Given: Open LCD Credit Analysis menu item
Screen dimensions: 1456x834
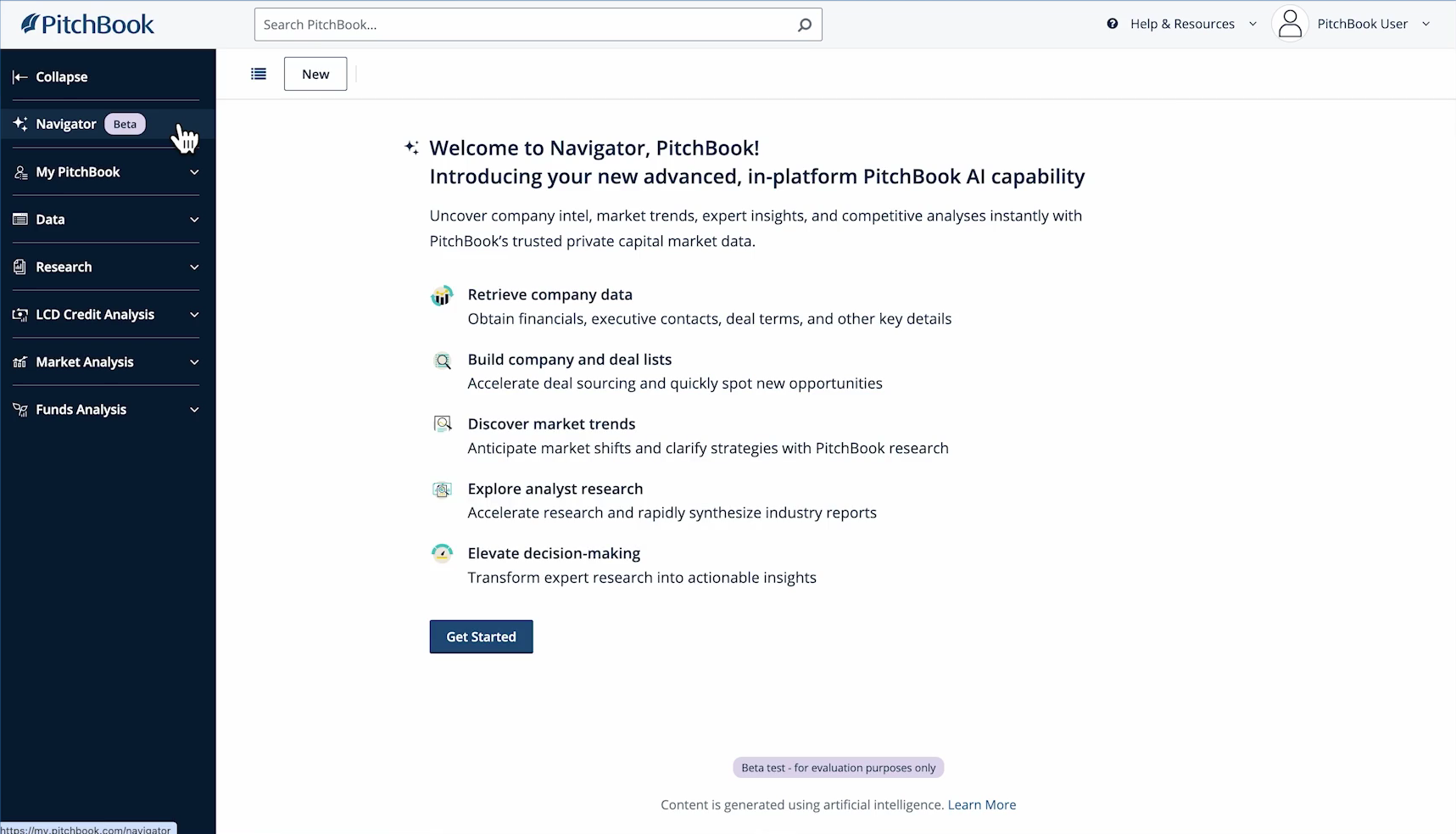Looking at the screenshot, I should (108, 315).
